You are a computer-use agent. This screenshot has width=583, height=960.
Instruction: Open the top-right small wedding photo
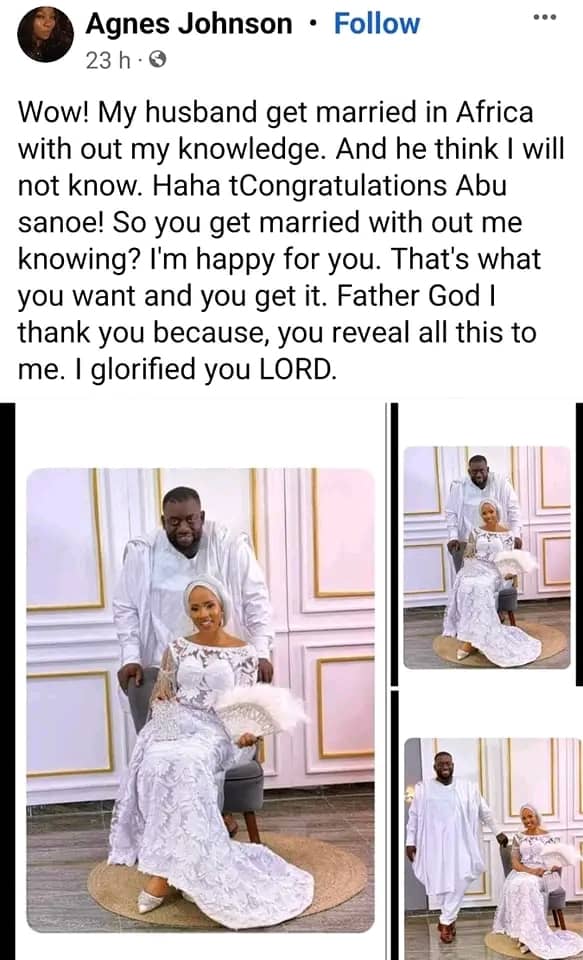click(x=487, y=557)
